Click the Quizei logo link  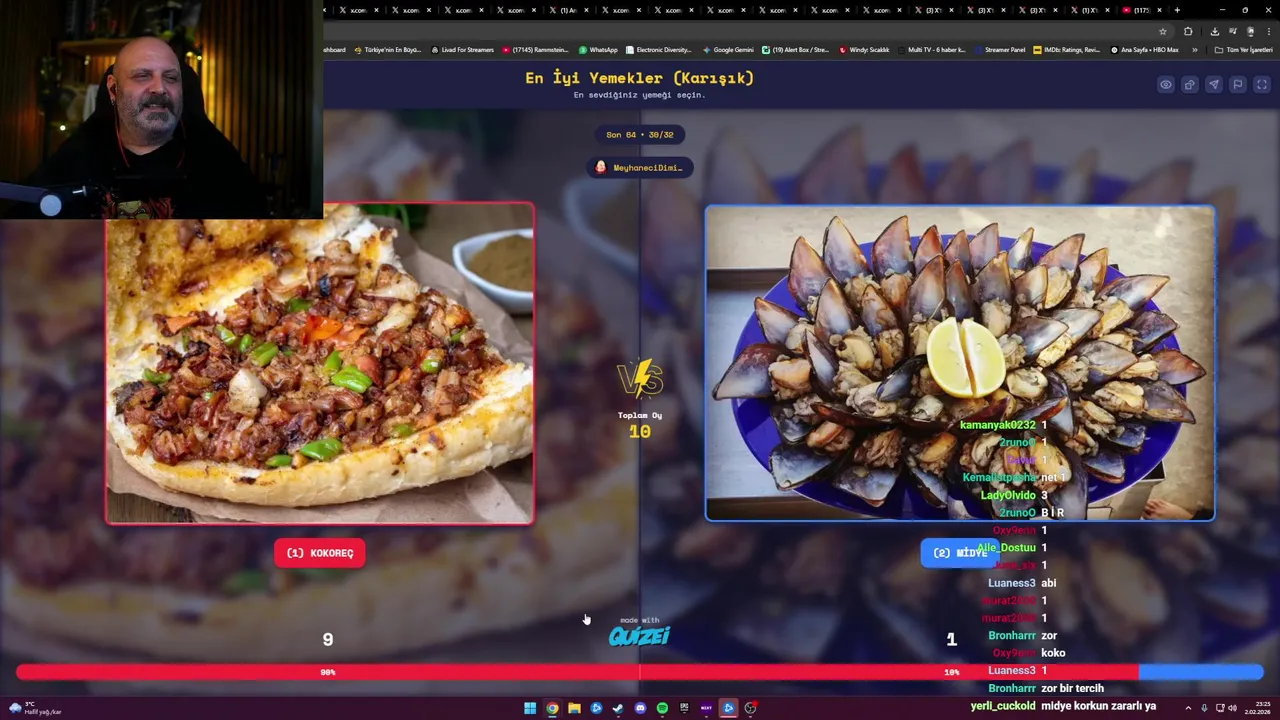point(640,635)
